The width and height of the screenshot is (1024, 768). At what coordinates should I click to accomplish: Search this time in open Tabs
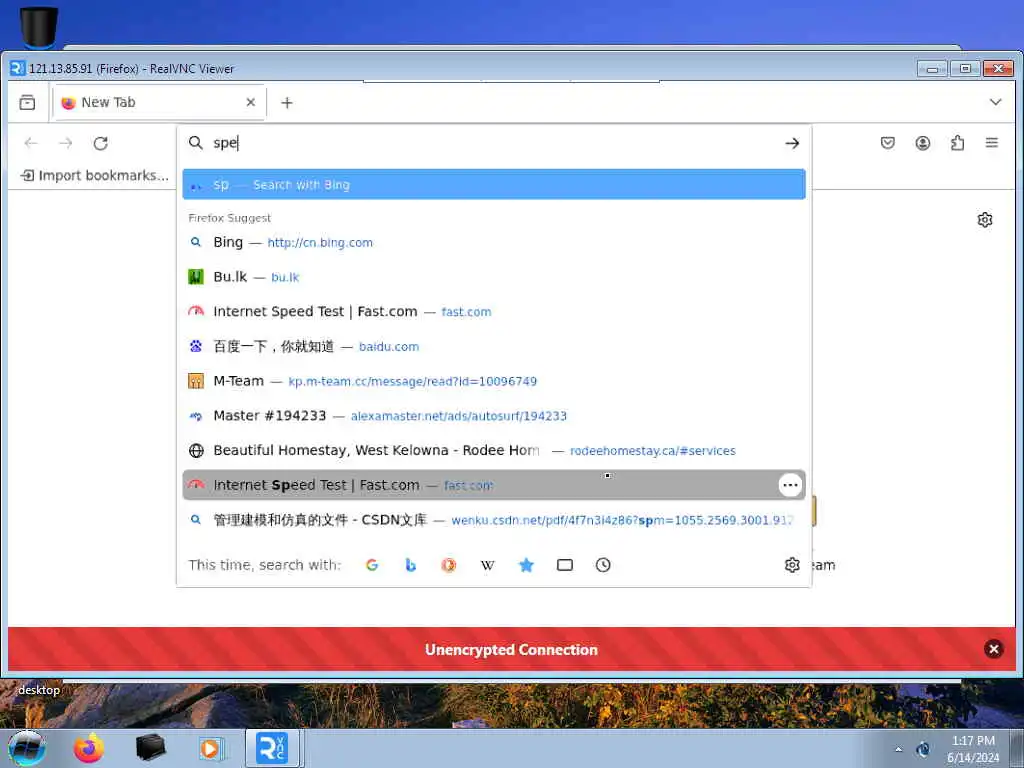[x=565, y=565]
